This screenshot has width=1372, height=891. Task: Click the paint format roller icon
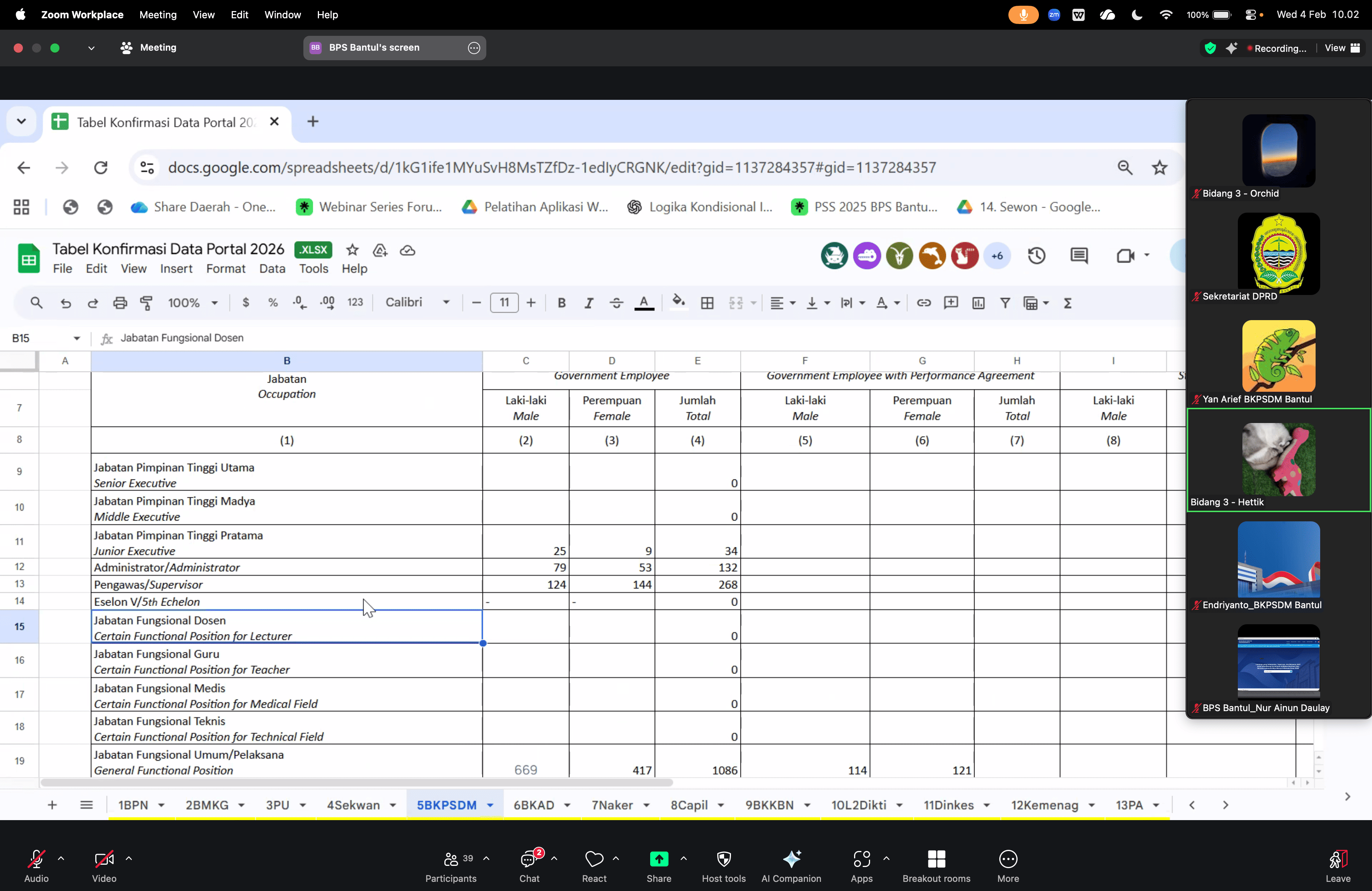[x=146, y=303]
